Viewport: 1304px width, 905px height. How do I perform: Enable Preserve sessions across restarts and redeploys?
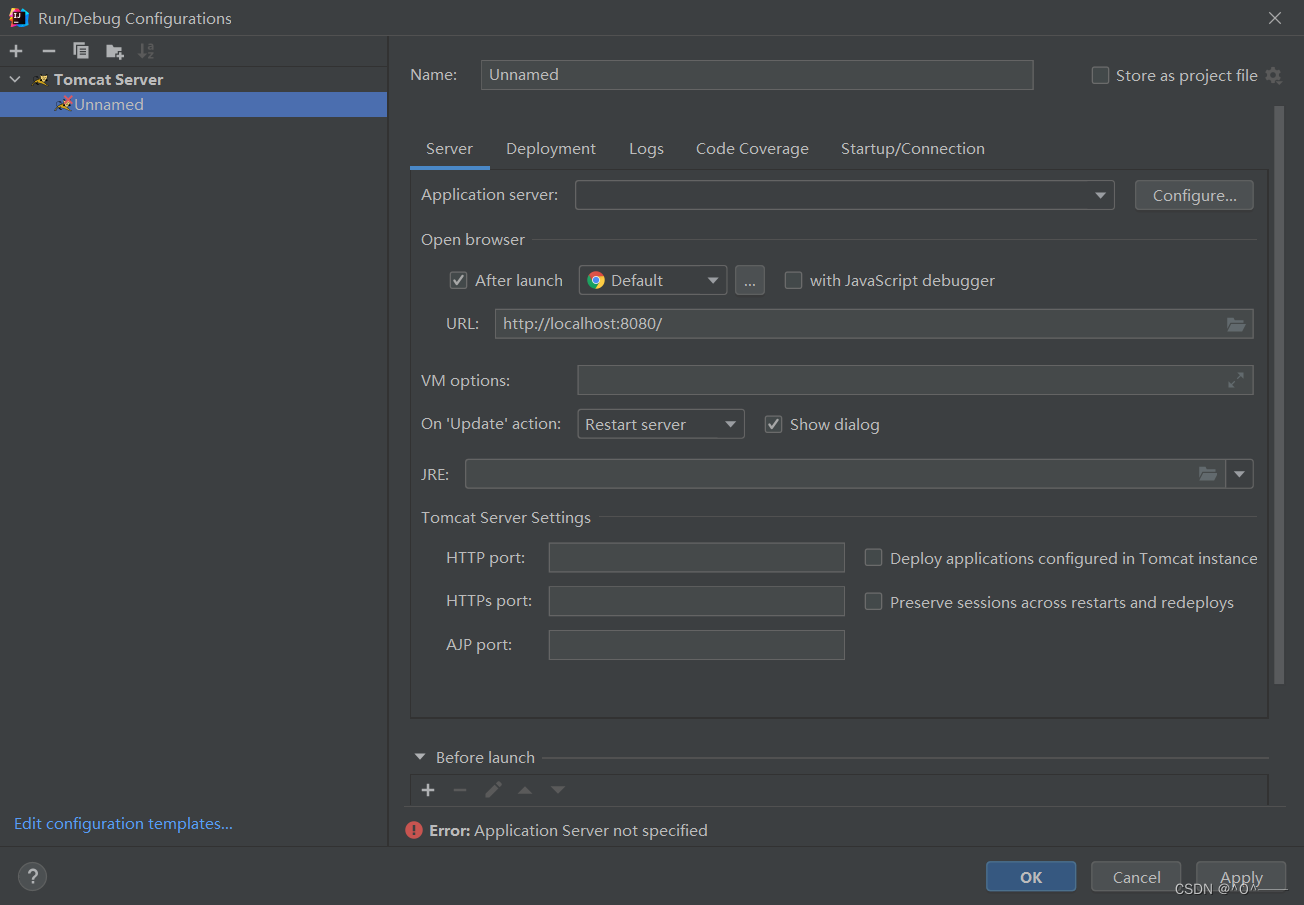coord(873,602)
